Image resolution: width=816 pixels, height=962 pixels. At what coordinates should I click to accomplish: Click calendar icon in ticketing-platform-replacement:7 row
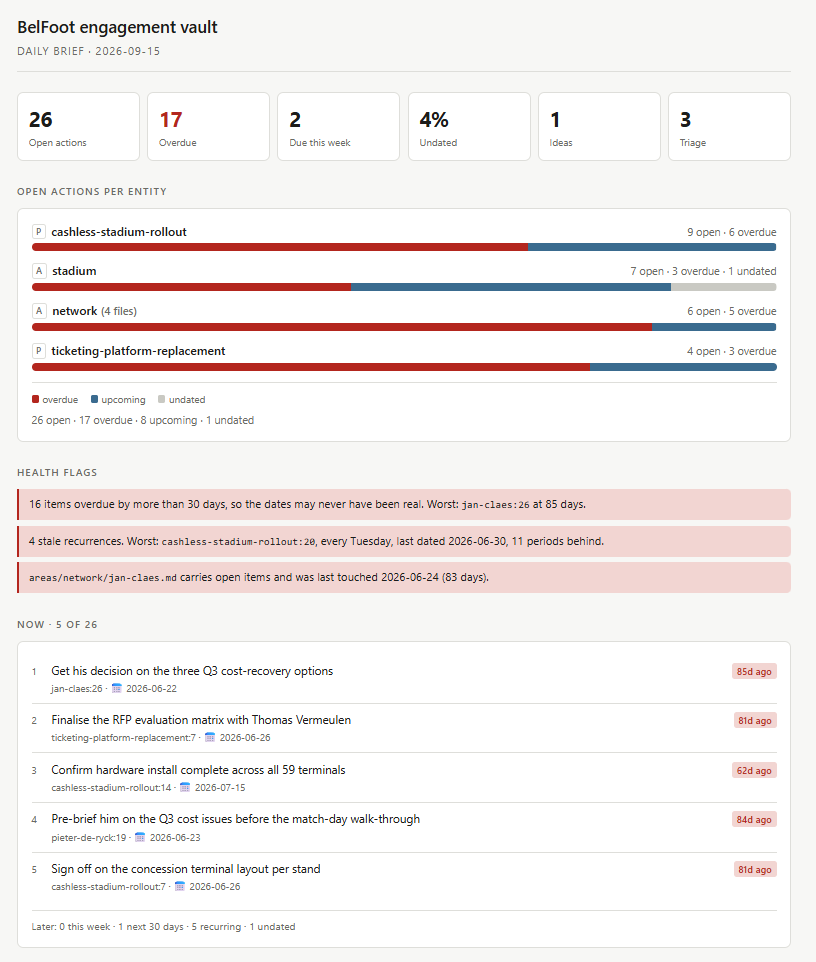(210, 737)
